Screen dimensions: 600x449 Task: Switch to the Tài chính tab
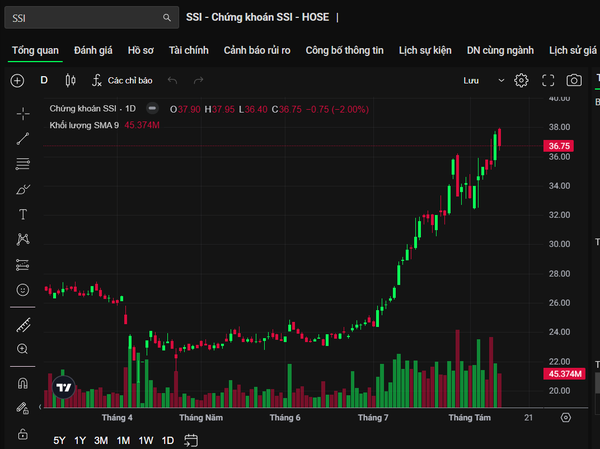(x=189, y=51)
